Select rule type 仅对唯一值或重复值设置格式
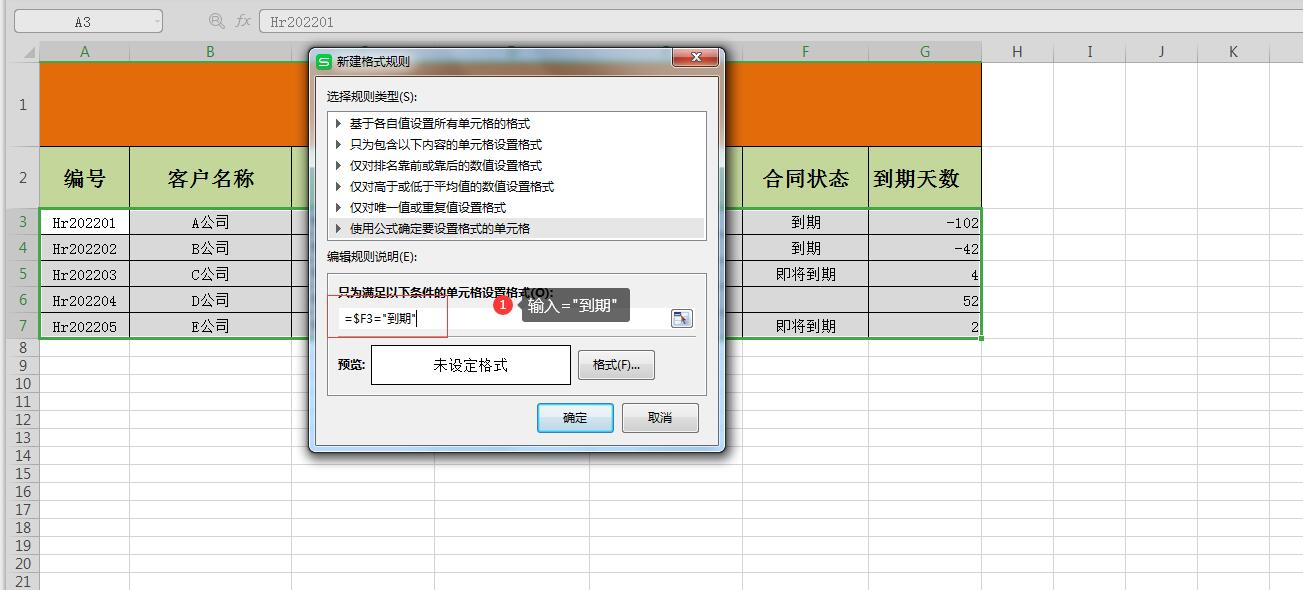The width and height of the screenshot is (1303, 590). 516,208
